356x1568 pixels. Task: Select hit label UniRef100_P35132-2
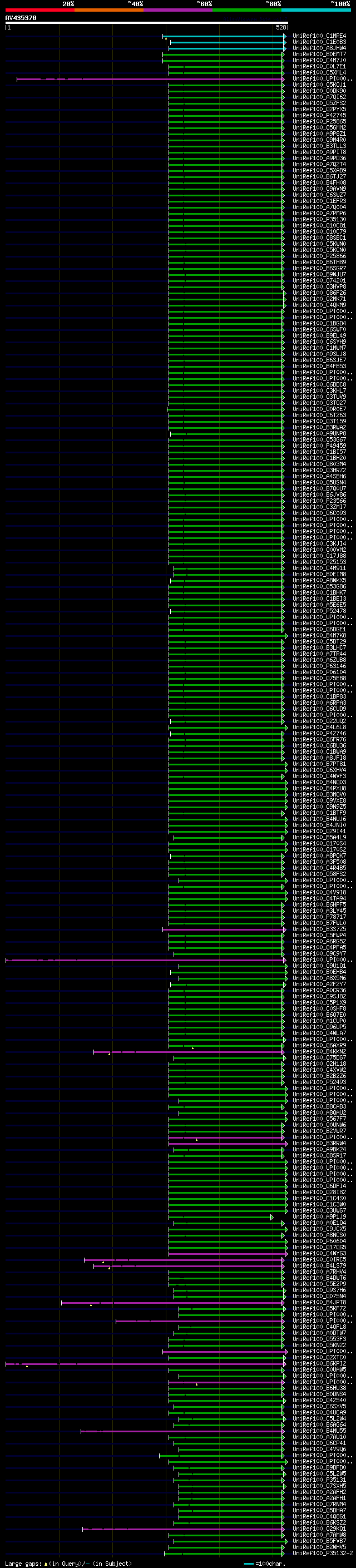[x=322, y=1553]
